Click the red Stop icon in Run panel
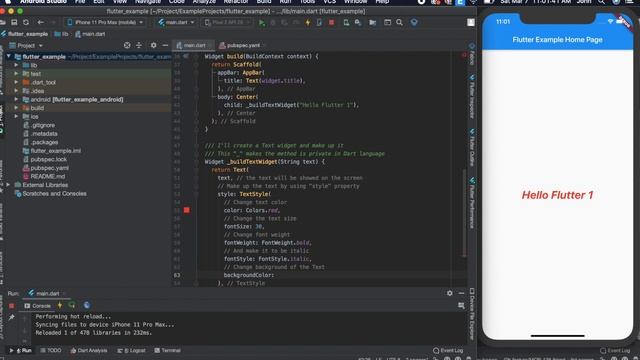This screenshot has width=640, height=360. pyautogui.click(x=11, y=306)
